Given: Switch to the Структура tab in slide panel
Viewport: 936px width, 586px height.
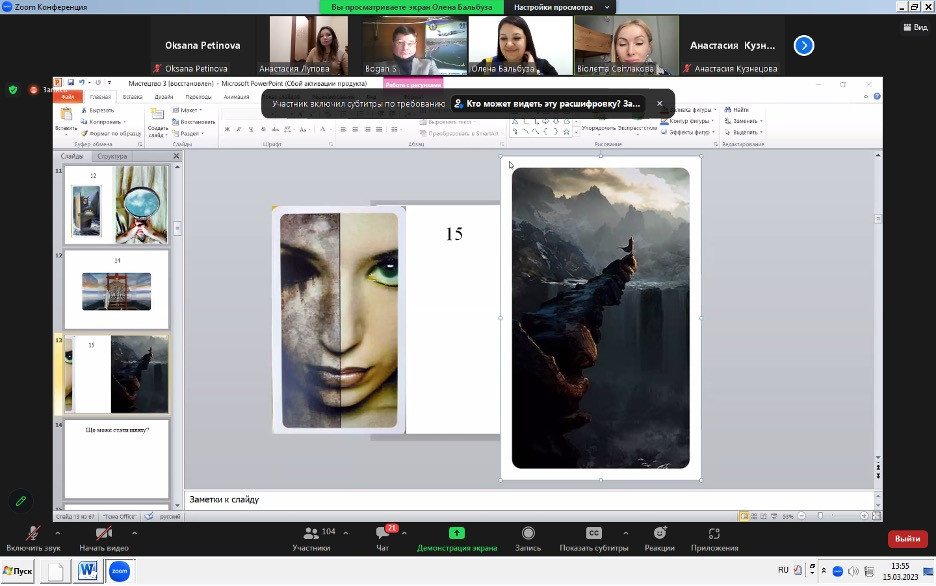Looking at the screenshot, I should 113,157.
